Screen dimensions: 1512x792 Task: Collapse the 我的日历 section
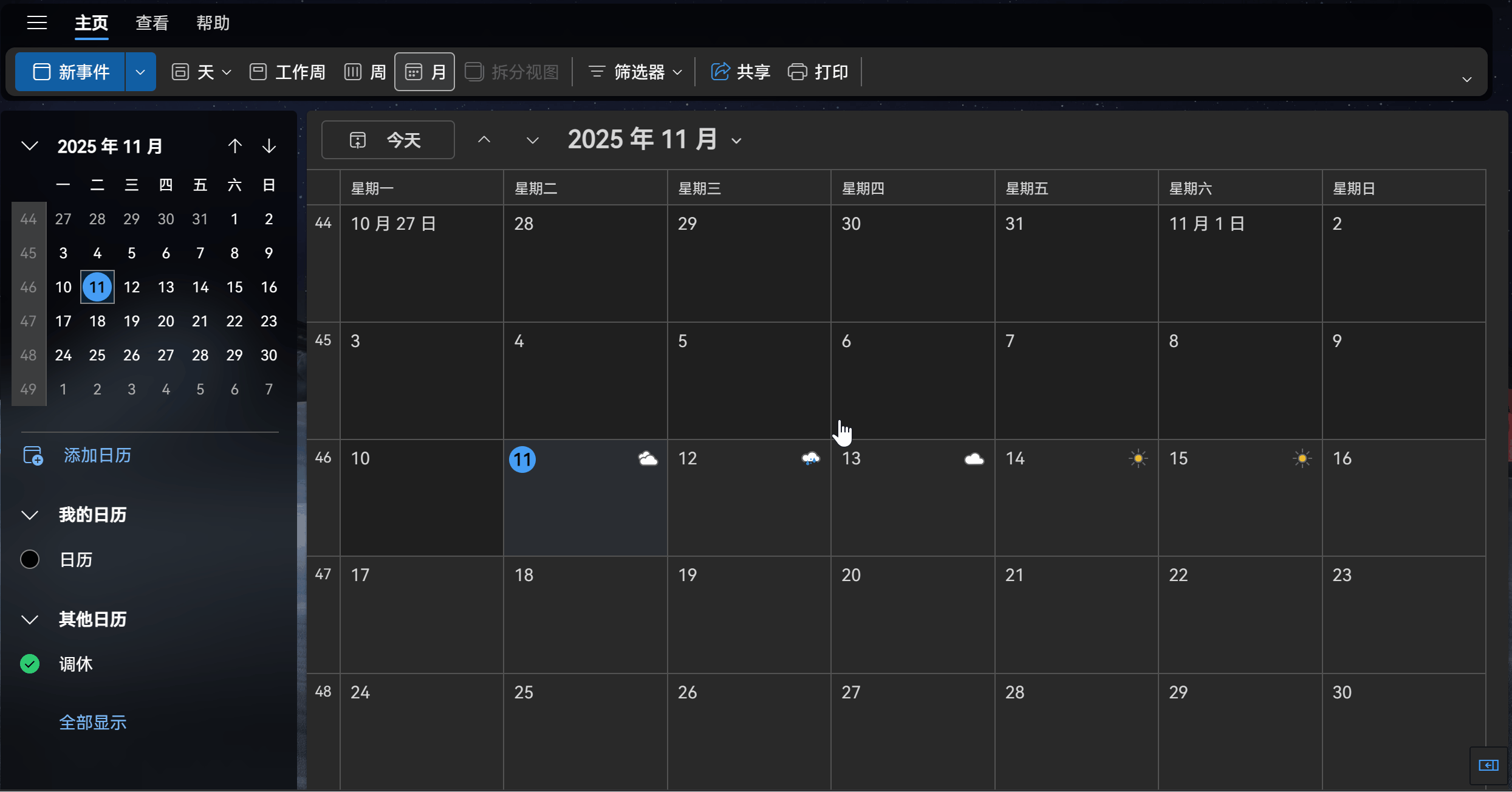tap(30, 515)
